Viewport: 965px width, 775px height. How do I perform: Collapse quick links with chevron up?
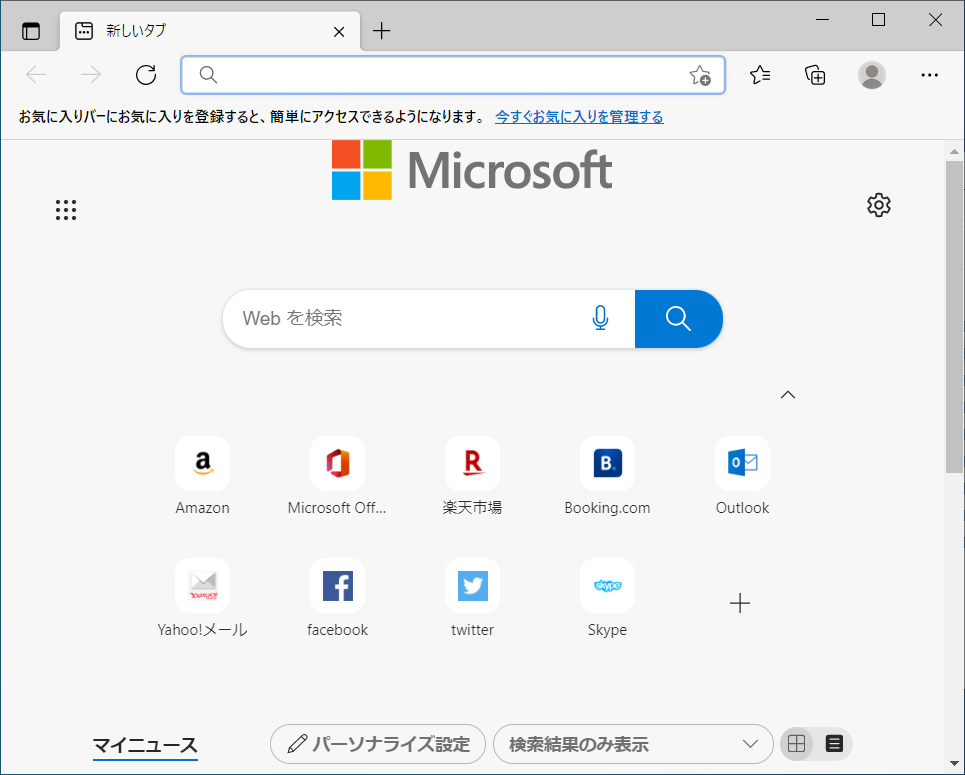pyautogui.click(x=788, y=395)
